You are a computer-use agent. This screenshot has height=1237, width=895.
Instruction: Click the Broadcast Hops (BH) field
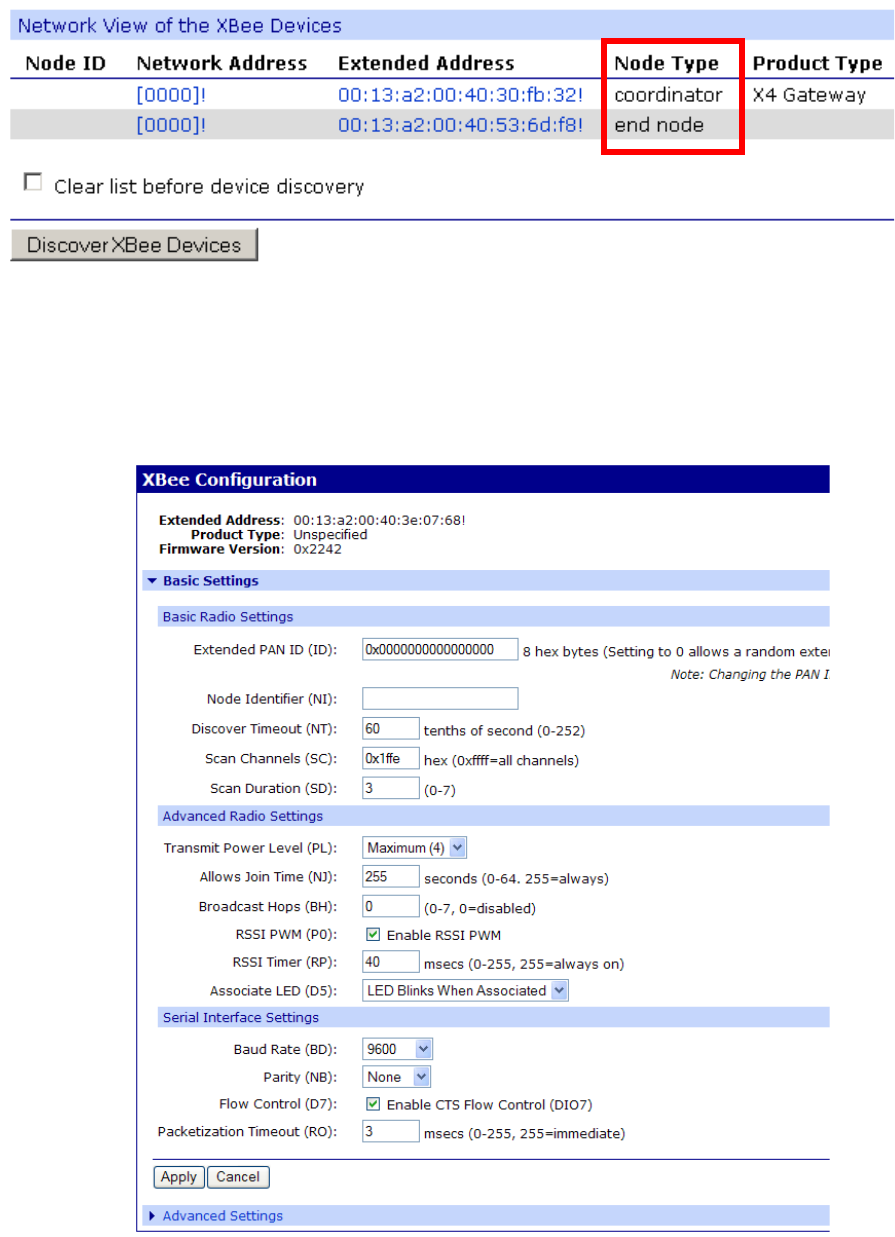[391, 907]
